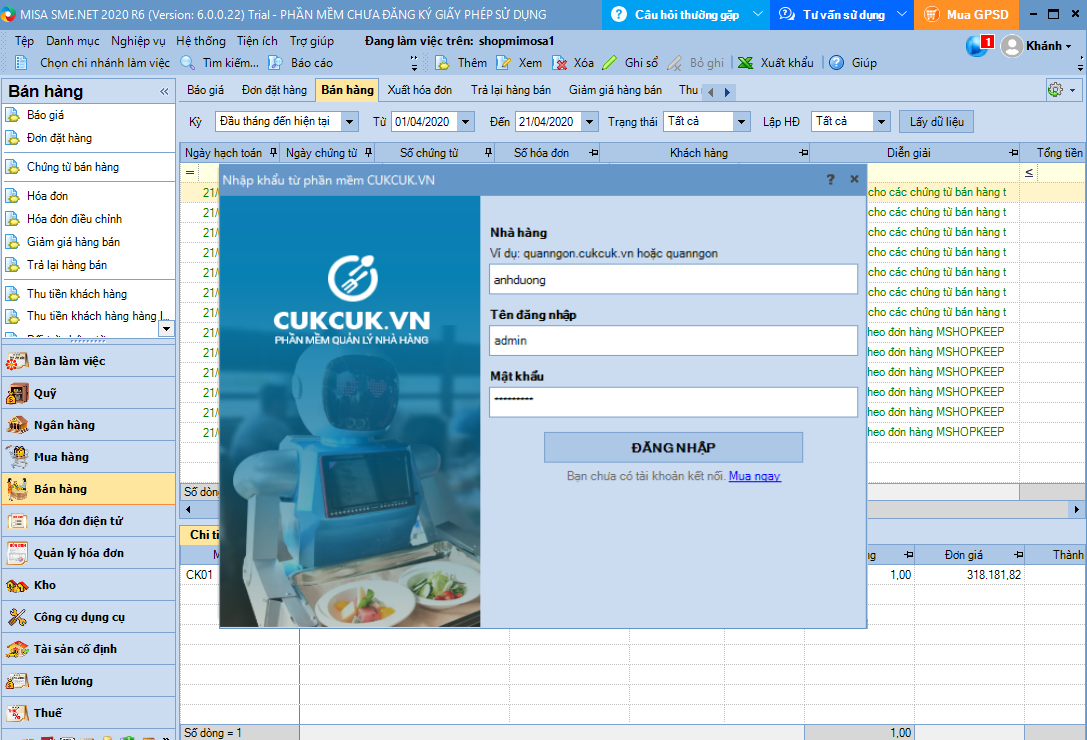Open Chứng từ bán hàng in sidebar
This screenshot has width=1087, height=740.
[73, 167]
